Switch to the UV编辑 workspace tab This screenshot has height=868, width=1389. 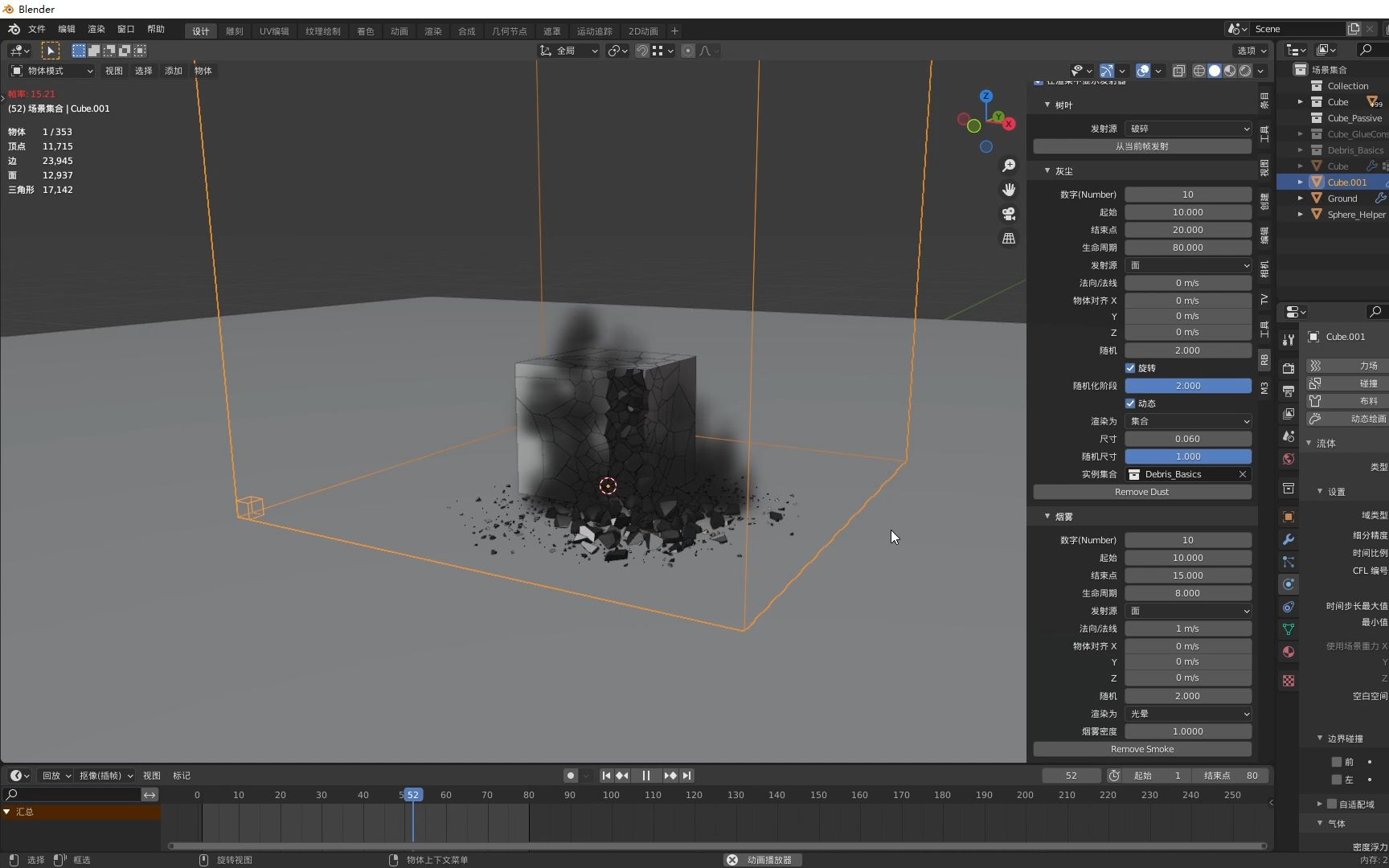coord(273,31)
